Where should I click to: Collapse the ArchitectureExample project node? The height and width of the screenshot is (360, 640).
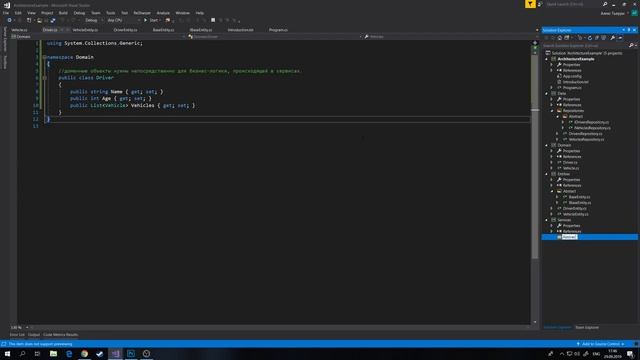547,59
